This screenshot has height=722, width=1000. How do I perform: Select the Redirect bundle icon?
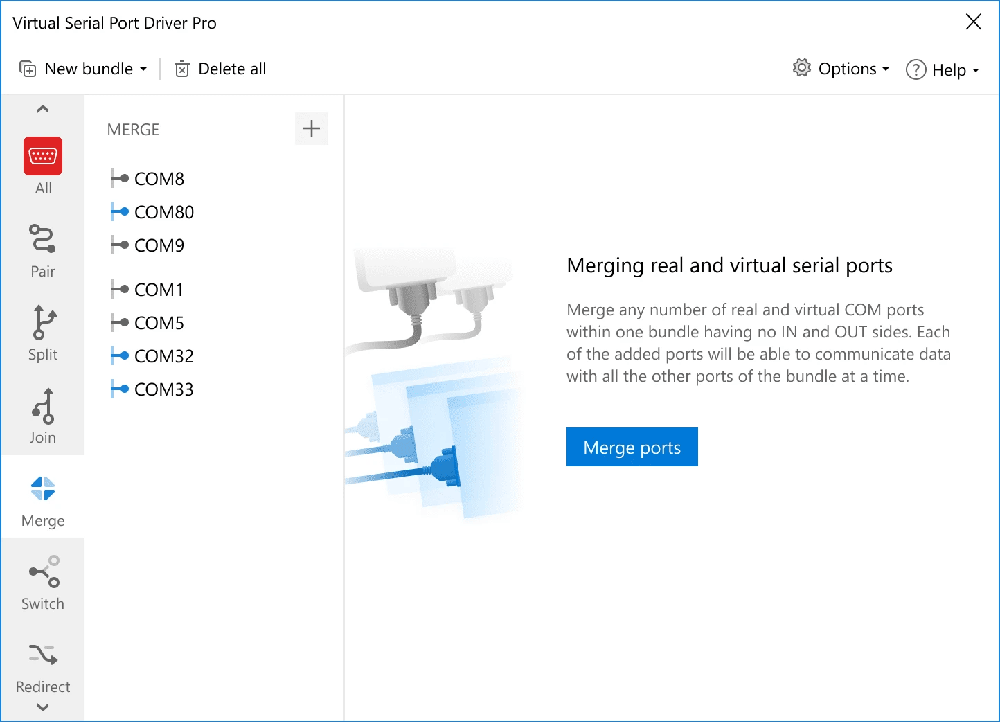pyautogui.click(x=43, y=654)
